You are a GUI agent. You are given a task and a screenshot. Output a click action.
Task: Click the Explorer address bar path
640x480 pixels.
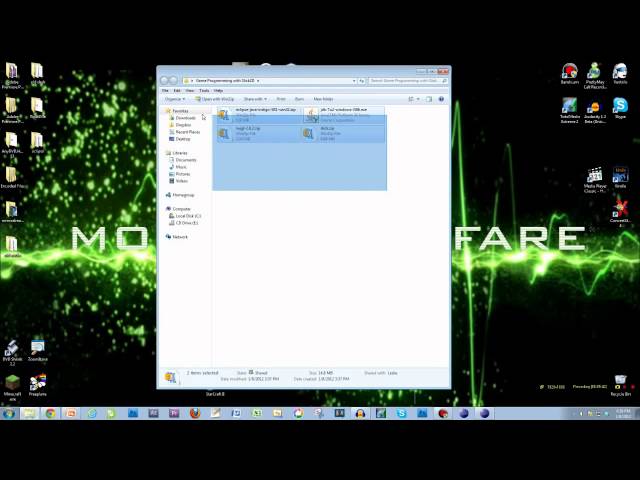point(269,81)
